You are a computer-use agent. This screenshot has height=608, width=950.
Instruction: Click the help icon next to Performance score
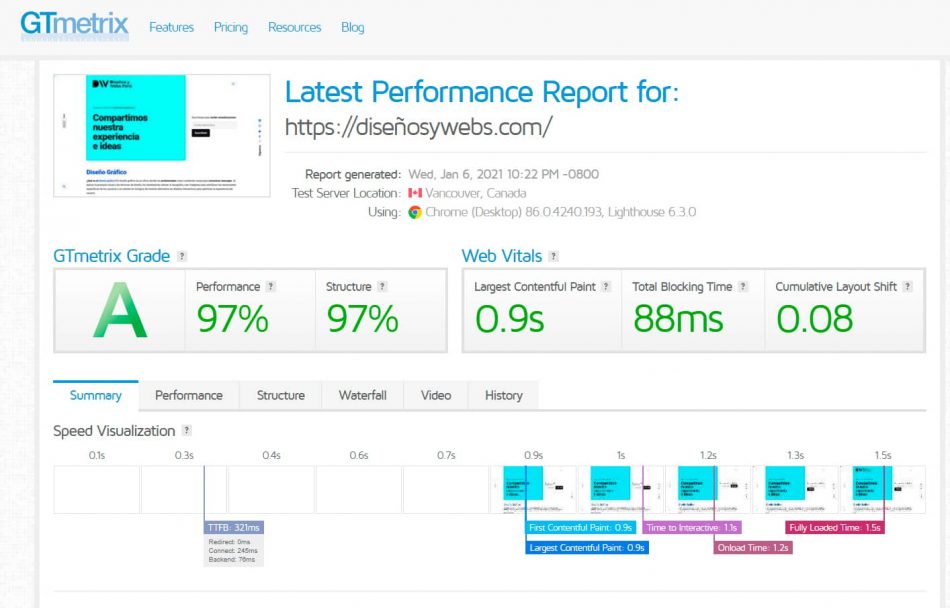click(271, 286)
